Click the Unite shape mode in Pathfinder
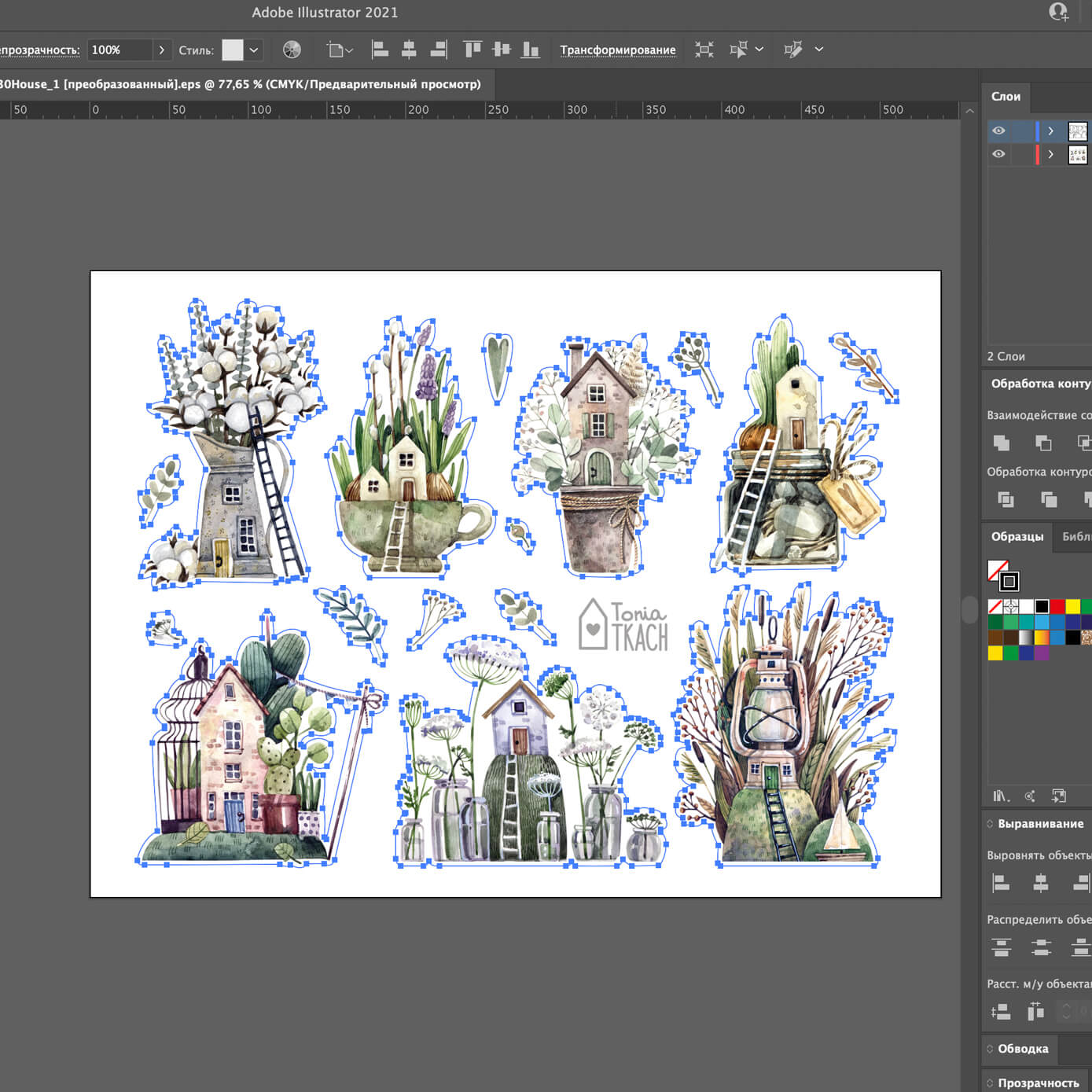The height and width of the screenshot is (1092, 1092). (x=1001, y=443)
